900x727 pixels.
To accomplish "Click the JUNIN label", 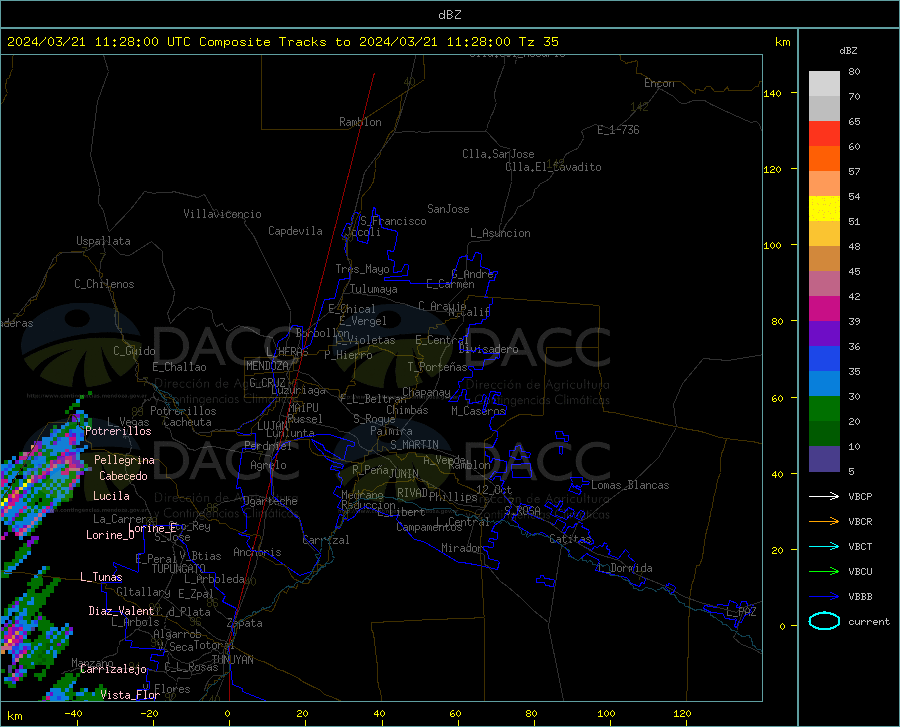I will (404, 474).
